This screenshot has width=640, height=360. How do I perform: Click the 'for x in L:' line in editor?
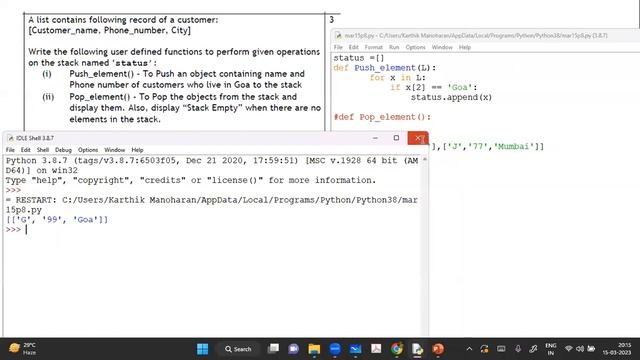coord(398,78)
